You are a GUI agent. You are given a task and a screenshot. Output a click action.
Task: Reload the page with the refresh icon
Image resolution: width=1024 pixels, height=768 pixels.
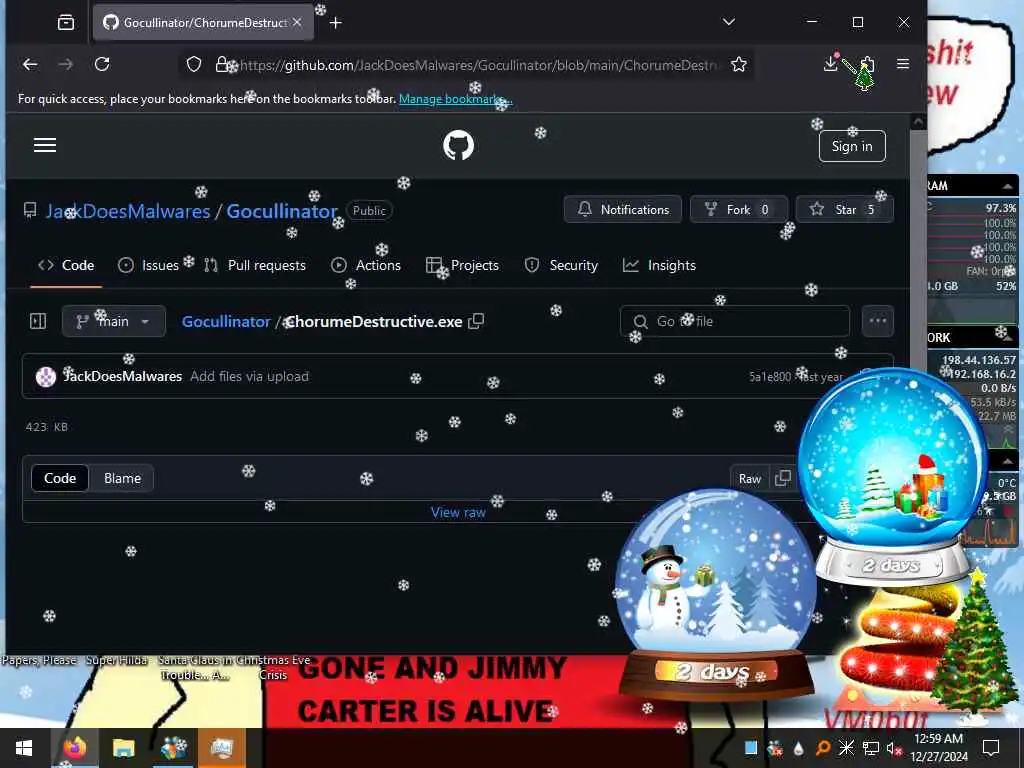click(102, 64)
